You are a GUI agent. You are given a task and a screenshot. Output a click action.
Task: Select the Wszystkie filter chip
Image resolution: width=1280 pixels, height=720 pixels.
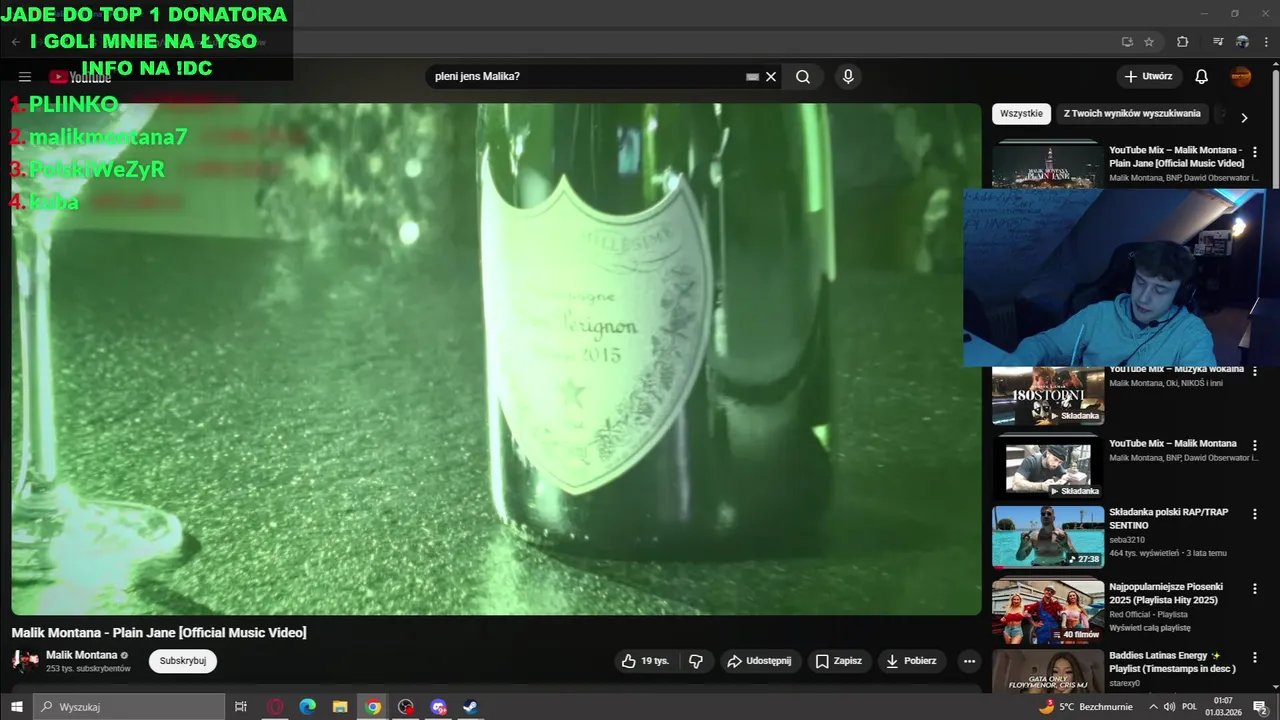(x=1021, y=114)
